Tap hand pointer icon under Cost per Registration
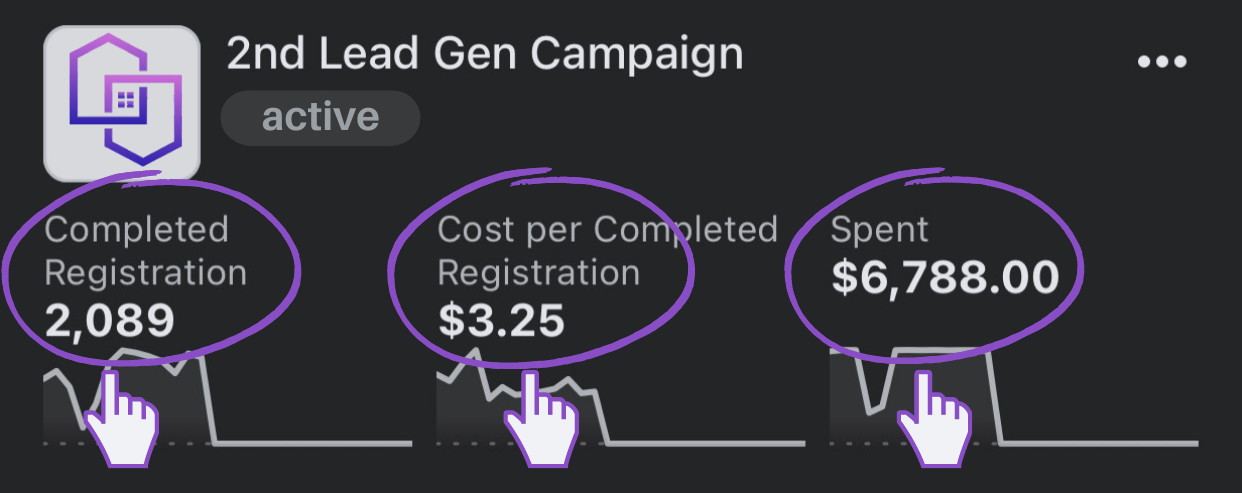 (x=540, y=418)
